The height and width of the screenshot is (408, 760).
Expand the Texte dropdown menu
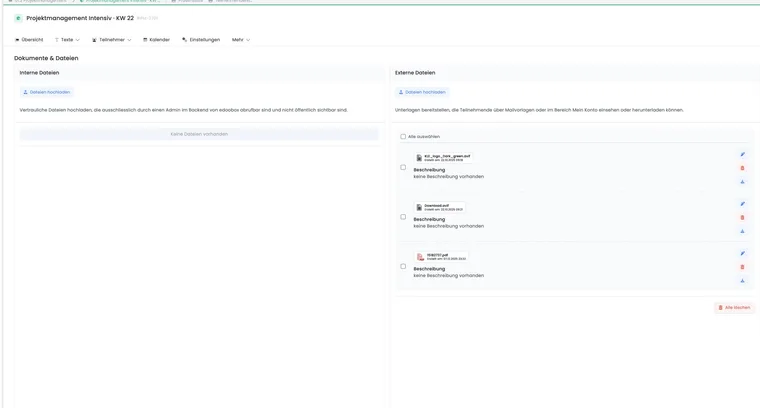(x=67, y=40)
